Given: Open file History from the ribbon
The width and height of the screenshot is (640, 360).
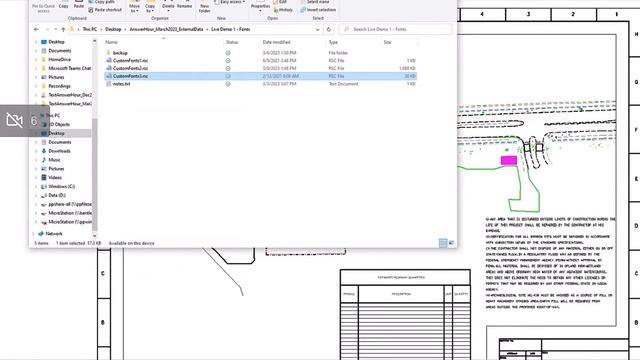Looking at the screenshot, I should [282, 9].
